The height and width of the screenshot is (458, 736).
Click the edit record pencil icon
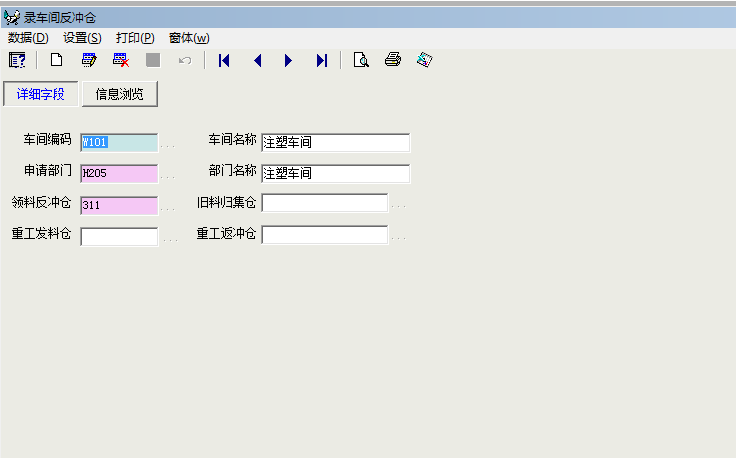[89, 60]
